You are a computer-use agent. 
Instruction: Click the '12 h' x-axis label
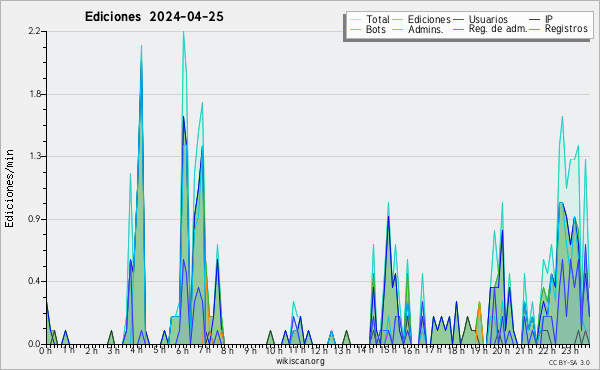(319, 350)
